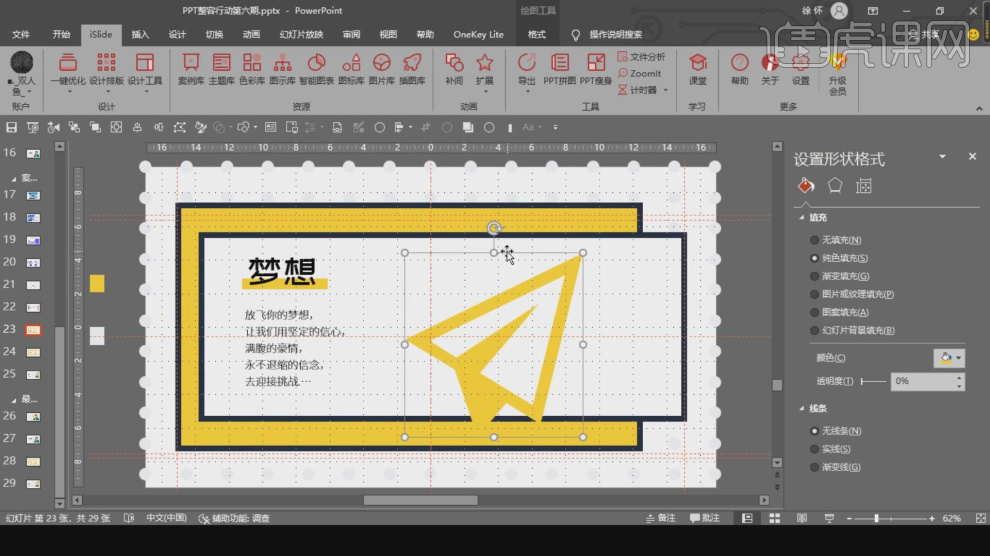Screen dimensions: 990x556
Task: Open the 图示库 diagram library
Action: pos(282,69)
